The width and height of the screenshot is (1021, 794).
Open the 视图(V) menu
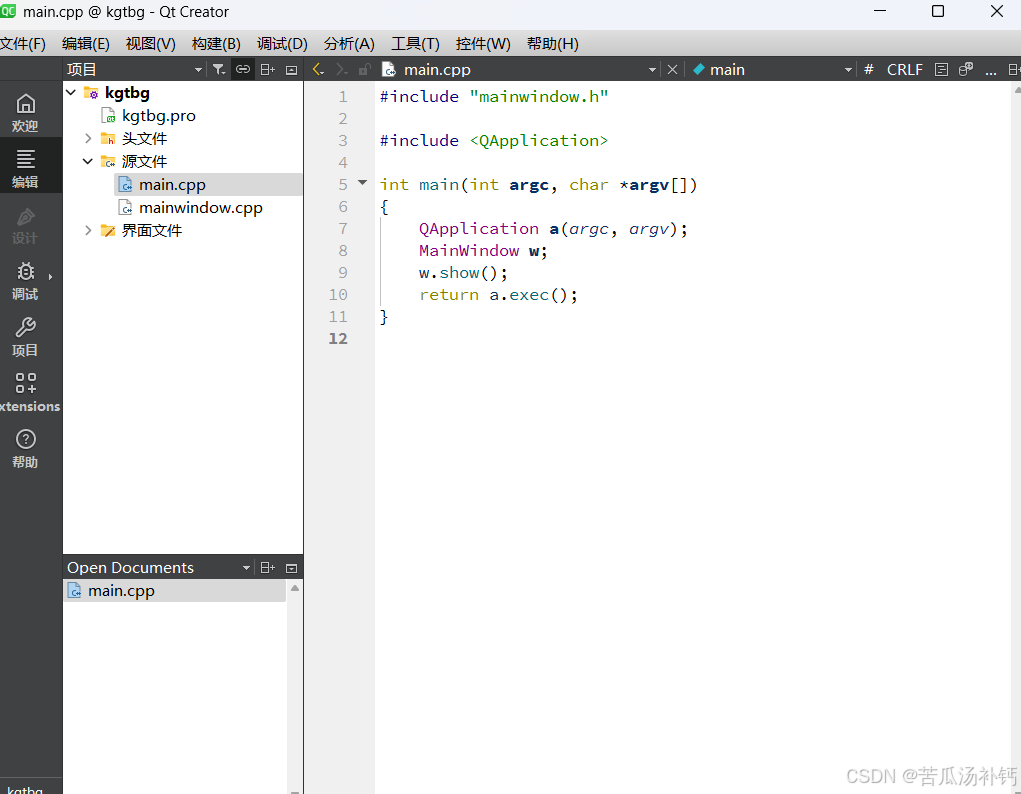click(150, 44)
